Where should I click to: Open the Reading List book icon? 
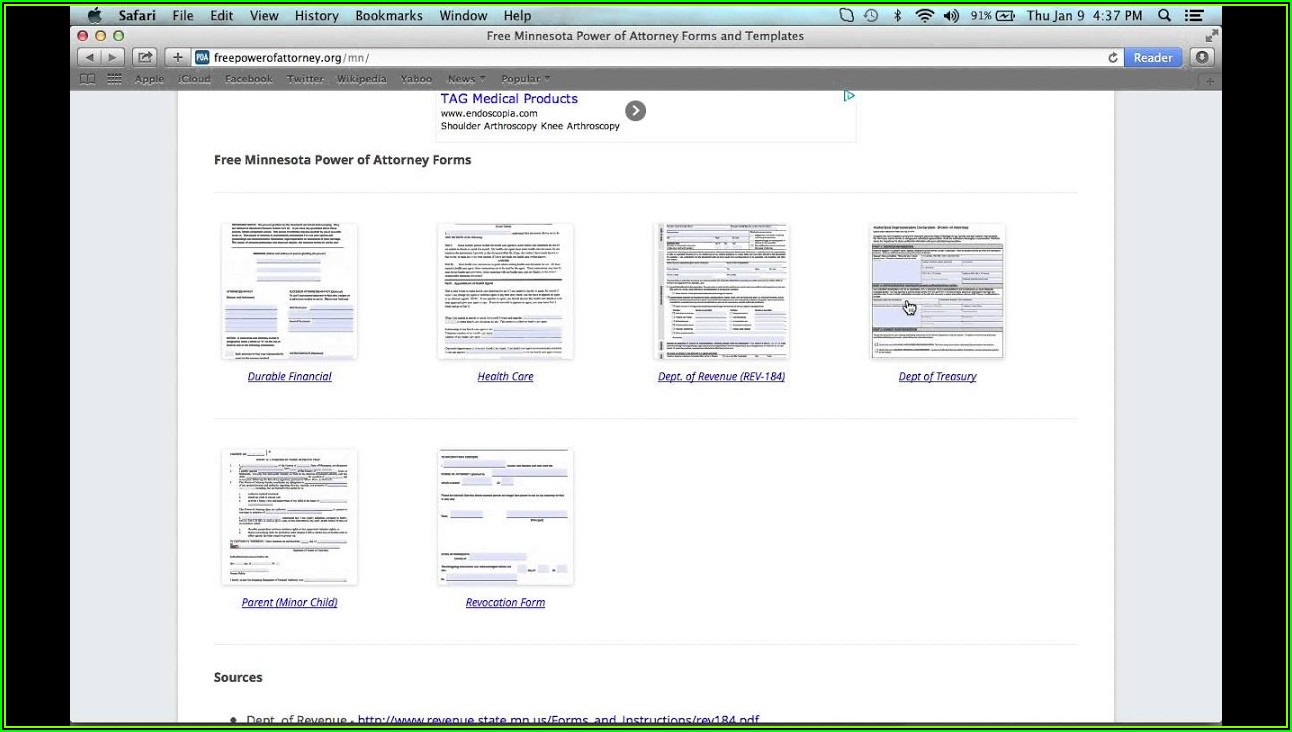pyautogui.click(x=88, y=79)
